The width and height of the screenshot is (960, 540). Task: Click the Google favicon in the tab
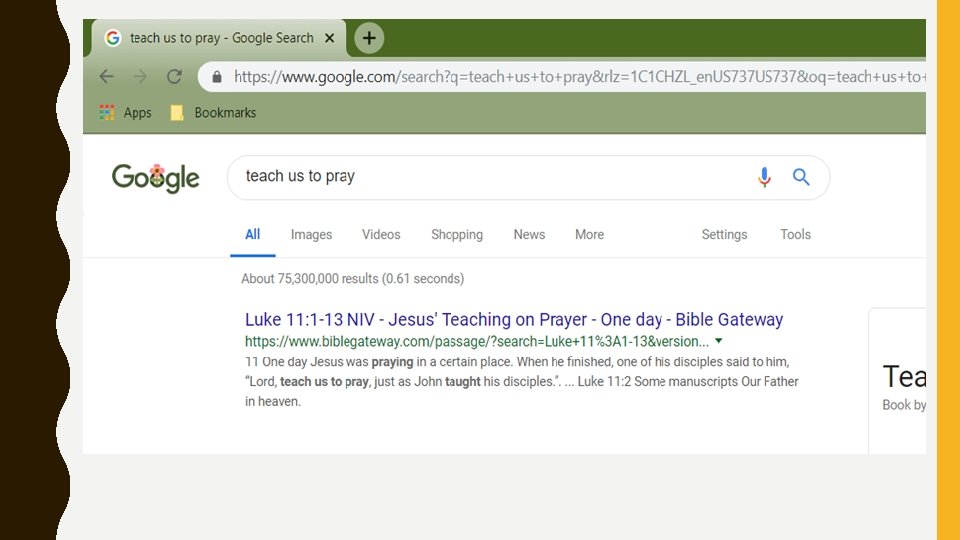(113, 38)
